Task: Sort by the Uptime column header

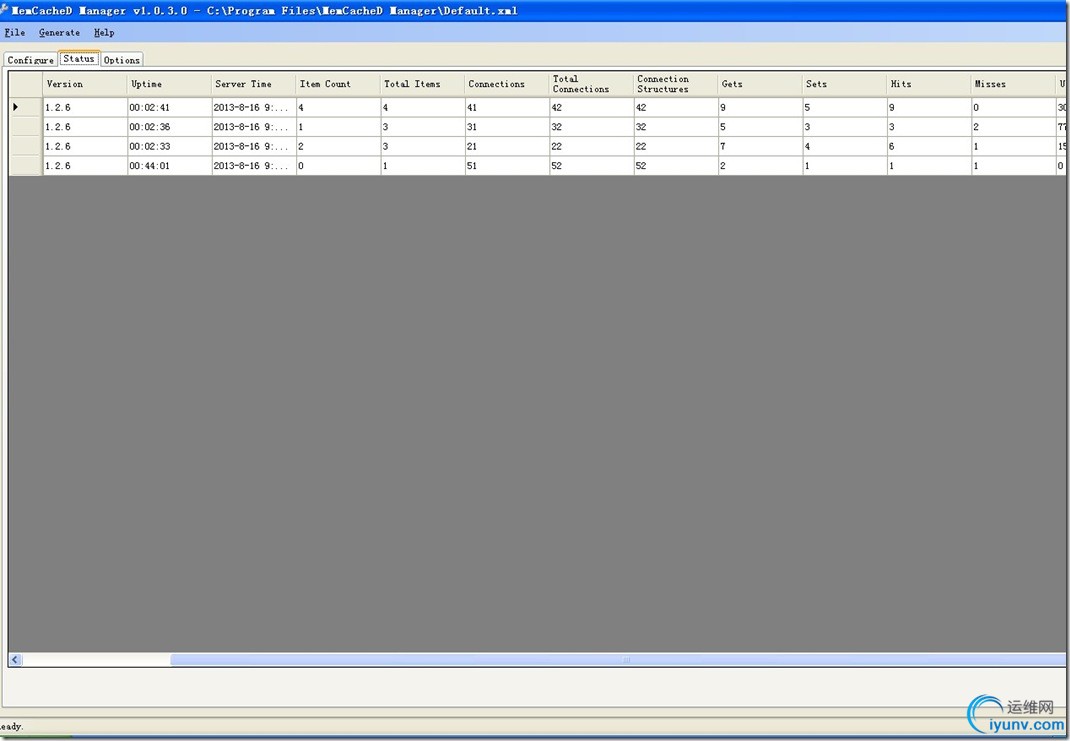Action: click(x=169, y=84)
